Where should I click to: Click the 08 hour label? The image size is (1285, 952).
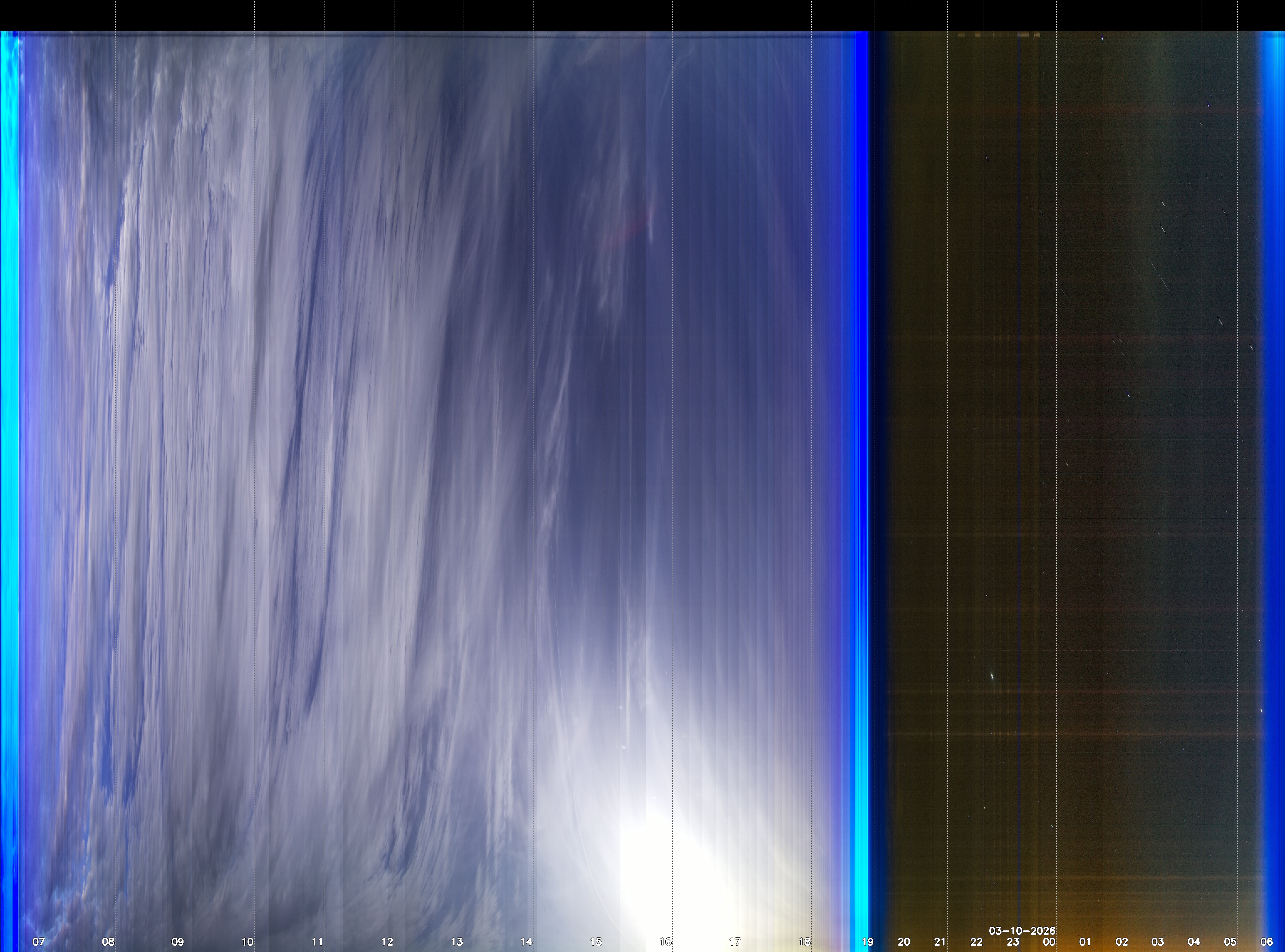pyautogui.click(x=108, y=942)
